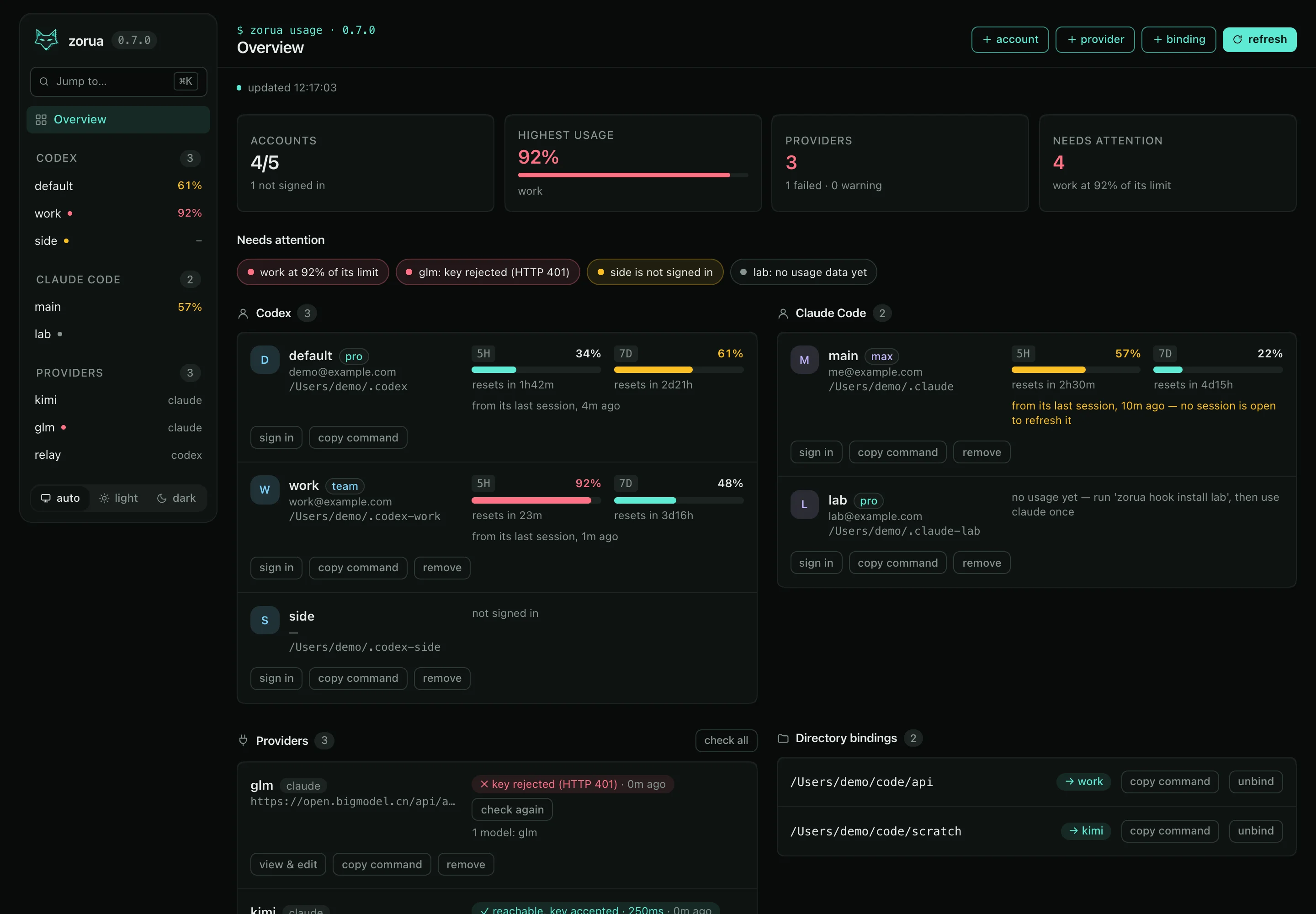Image resolution: width=1316 pixels, height=914 pixels.
Task: Refresh usage data with refresh button
Action: (1259, 39)
